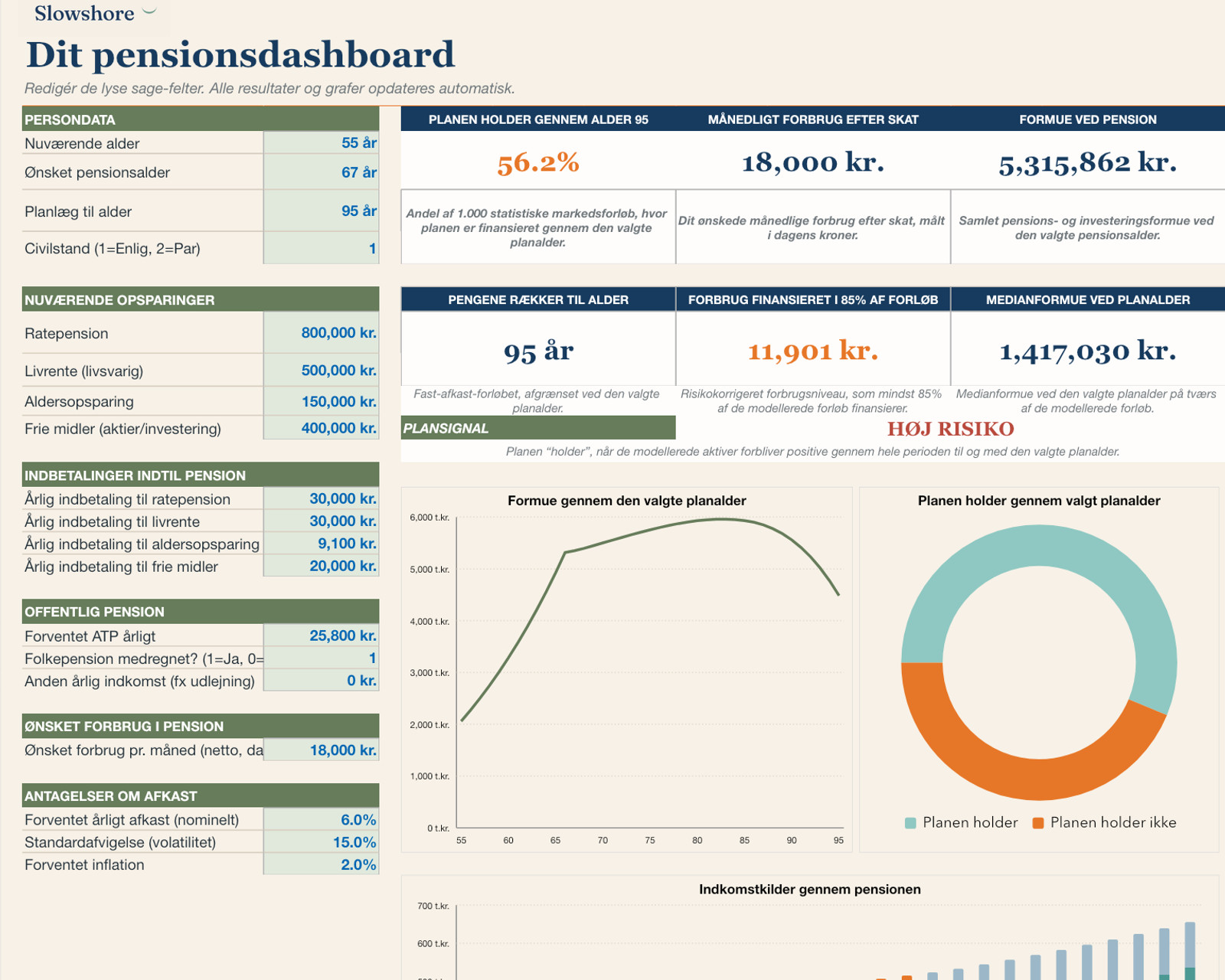Viewport: 1225px width, 980px height.
Task: Click the 5,315,862 kr. formue value
Action: pos(1088,162)
